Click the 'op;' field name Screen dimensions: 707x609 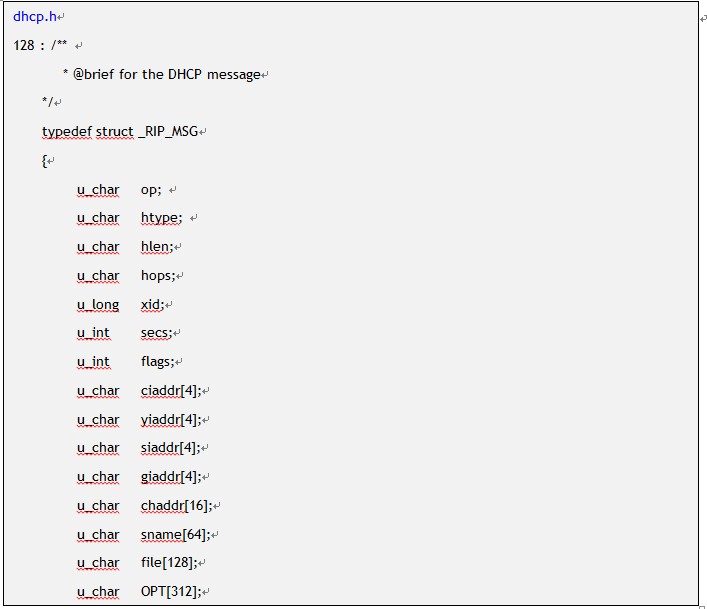point(151,190)
